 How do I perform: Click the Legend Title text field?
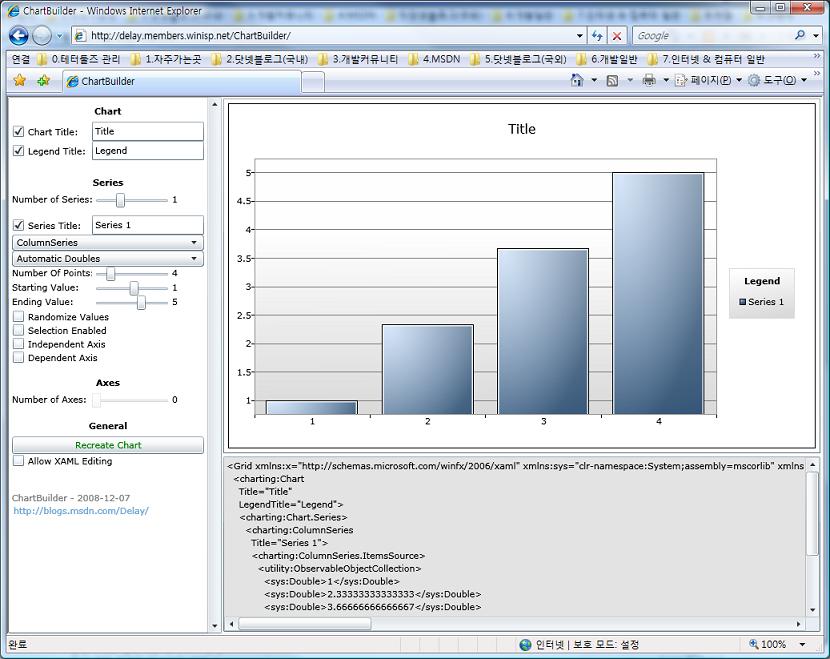click(148, 151)
